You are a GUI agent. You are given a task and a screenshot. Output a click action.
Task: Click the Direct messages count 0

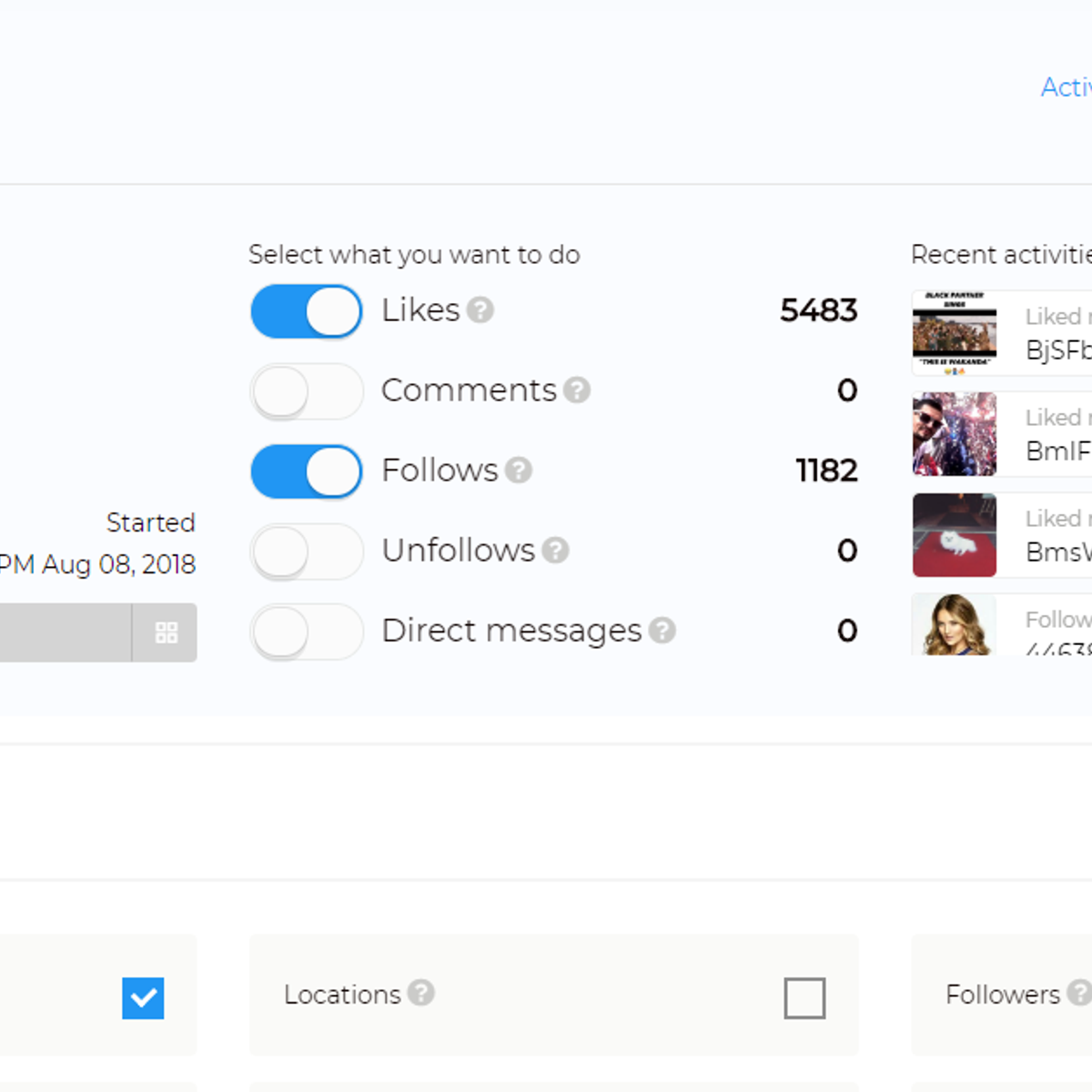click(x=847, y=631)
